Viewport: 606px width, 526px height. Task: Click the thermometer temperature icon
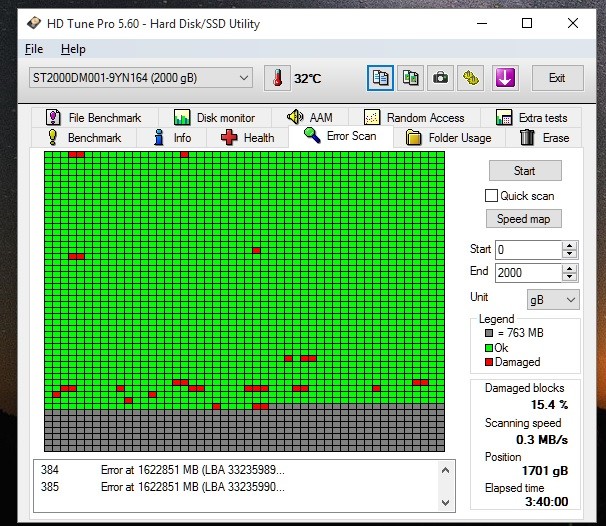tap(277, 78)
